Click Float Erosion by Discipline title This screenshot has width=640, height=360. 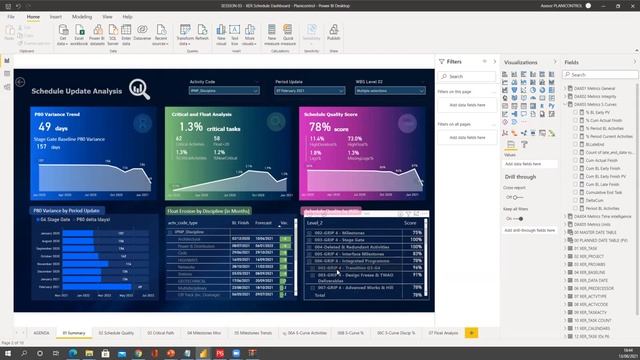coord(209,211)
